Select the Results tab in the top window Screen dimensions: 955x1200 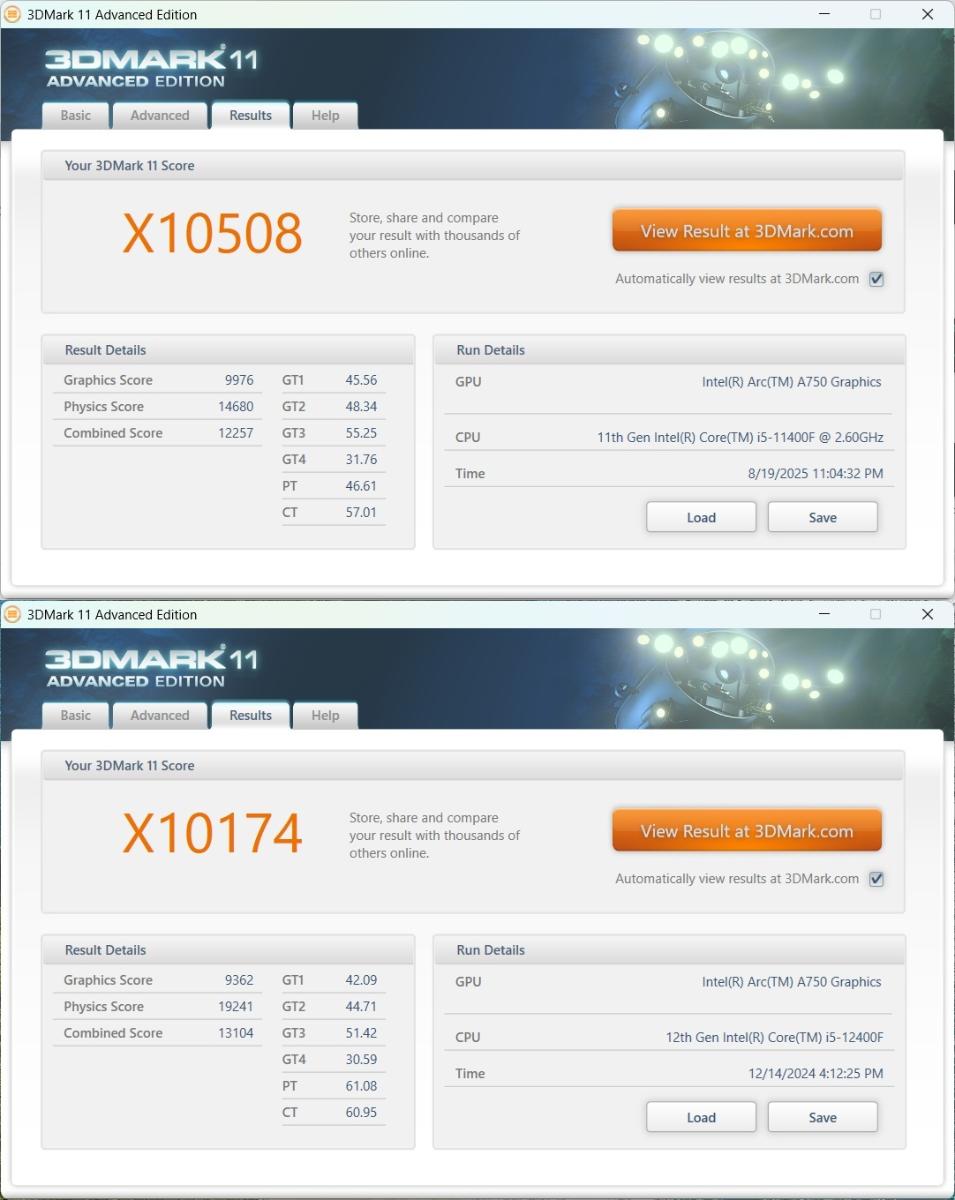pyautogui.click(x=250, y=115)
